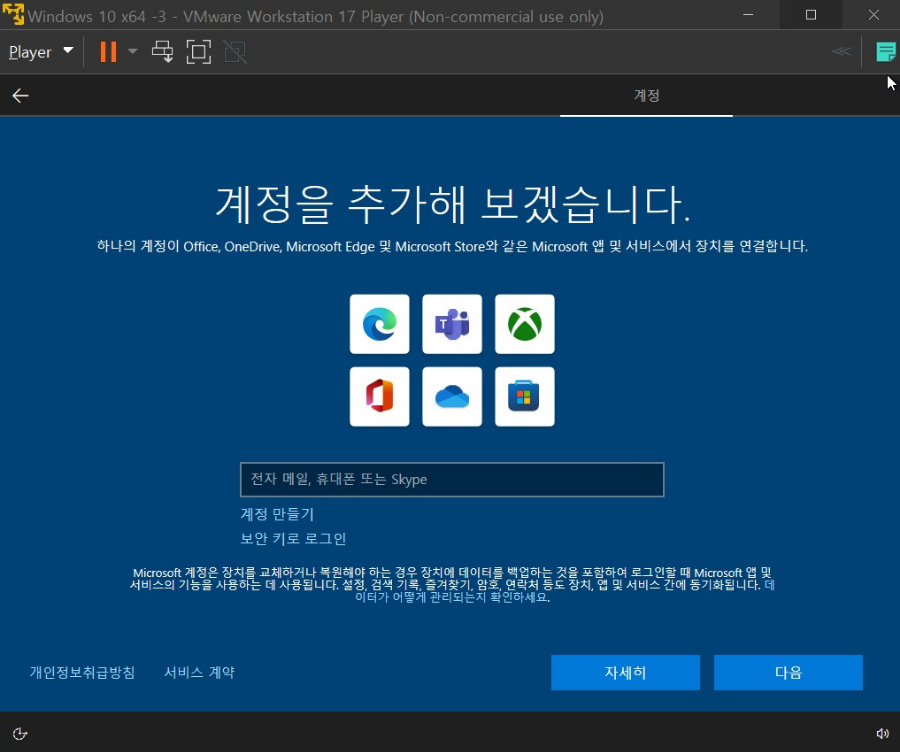Click the 자세히 button
This screenshot has height=752, width=900.
pyautogui.click(x=625, y=672)
